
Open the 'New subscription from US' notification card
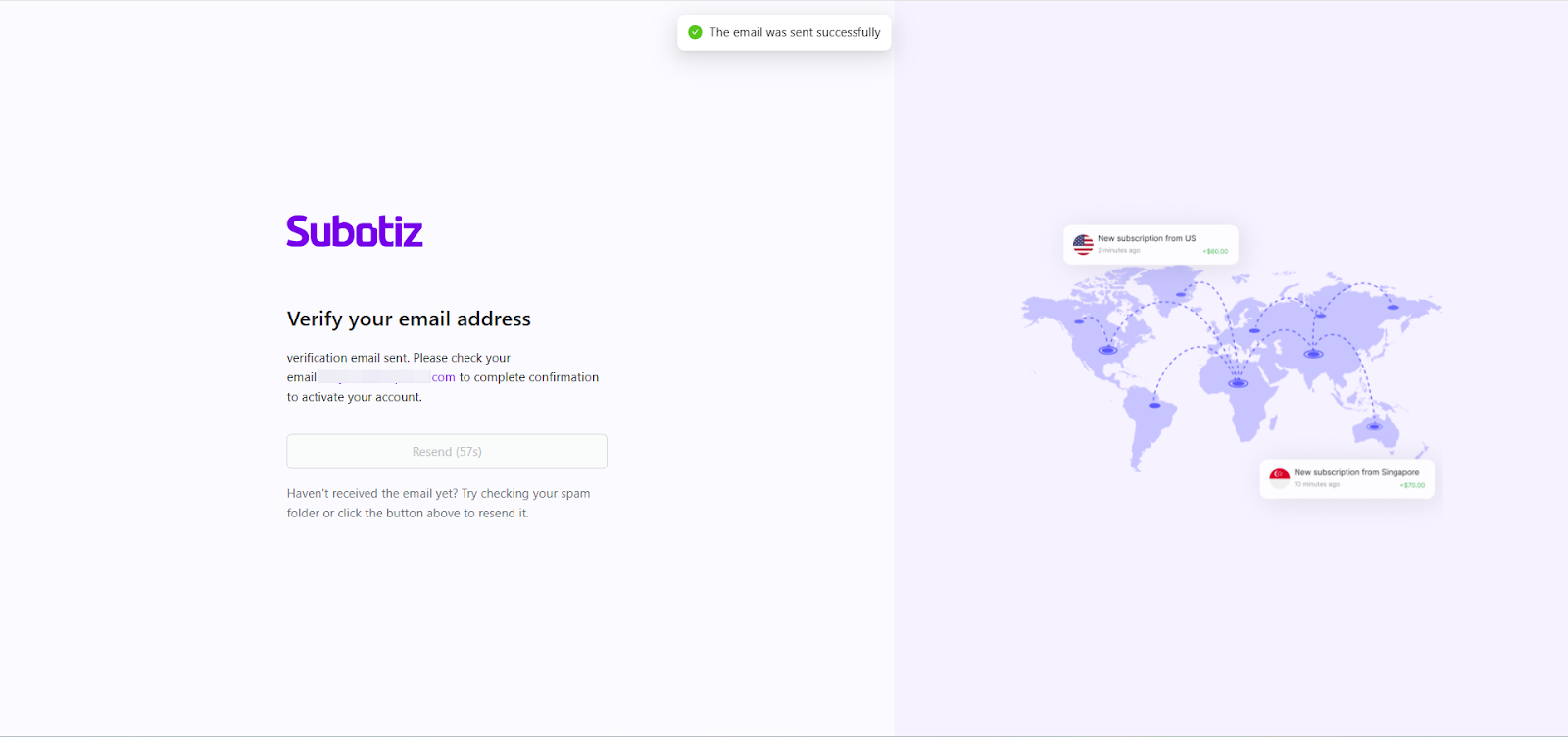point(1151,244)
